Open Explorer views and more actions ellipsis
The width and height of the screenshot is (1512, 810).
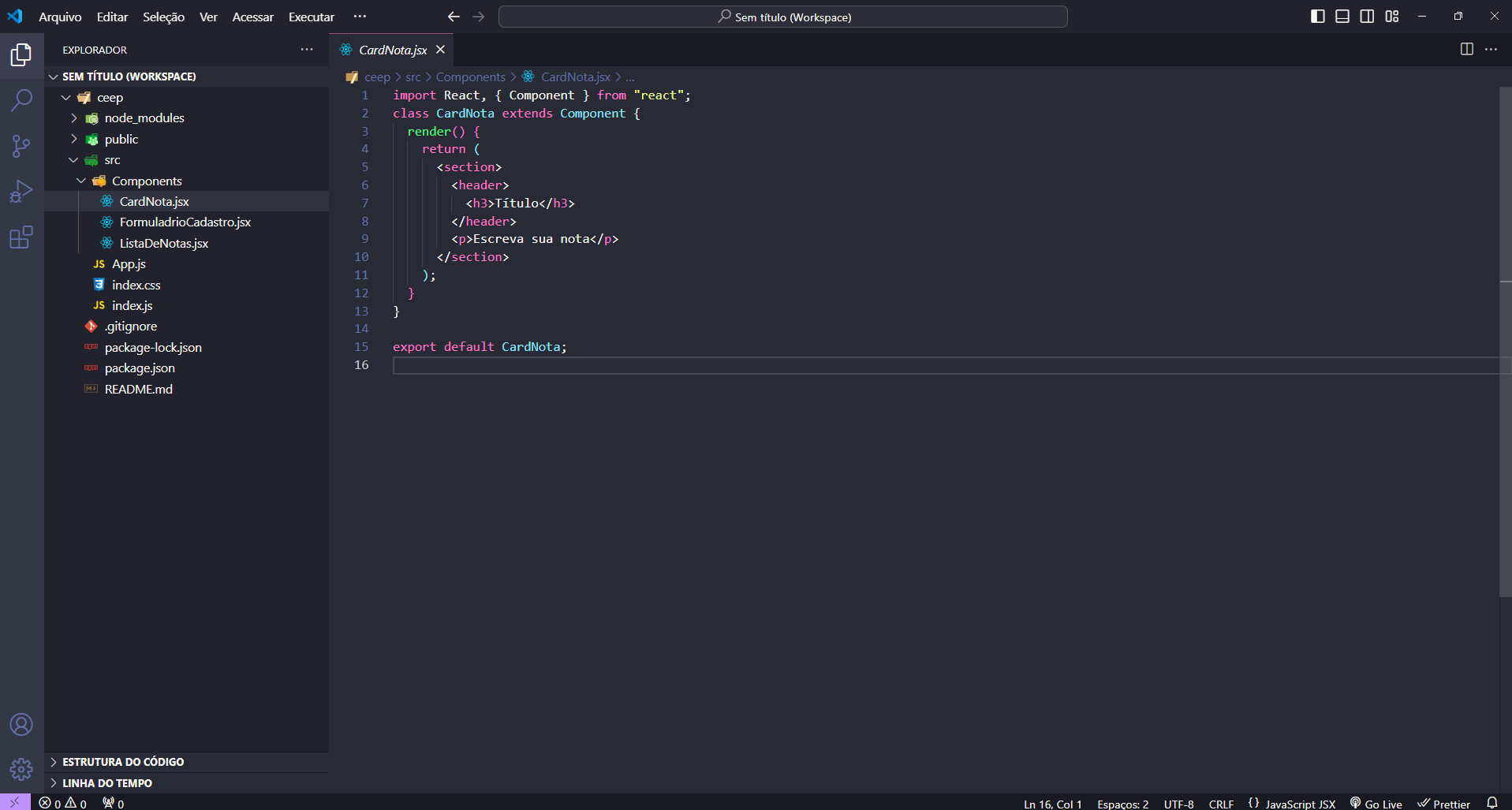point(307,49)
